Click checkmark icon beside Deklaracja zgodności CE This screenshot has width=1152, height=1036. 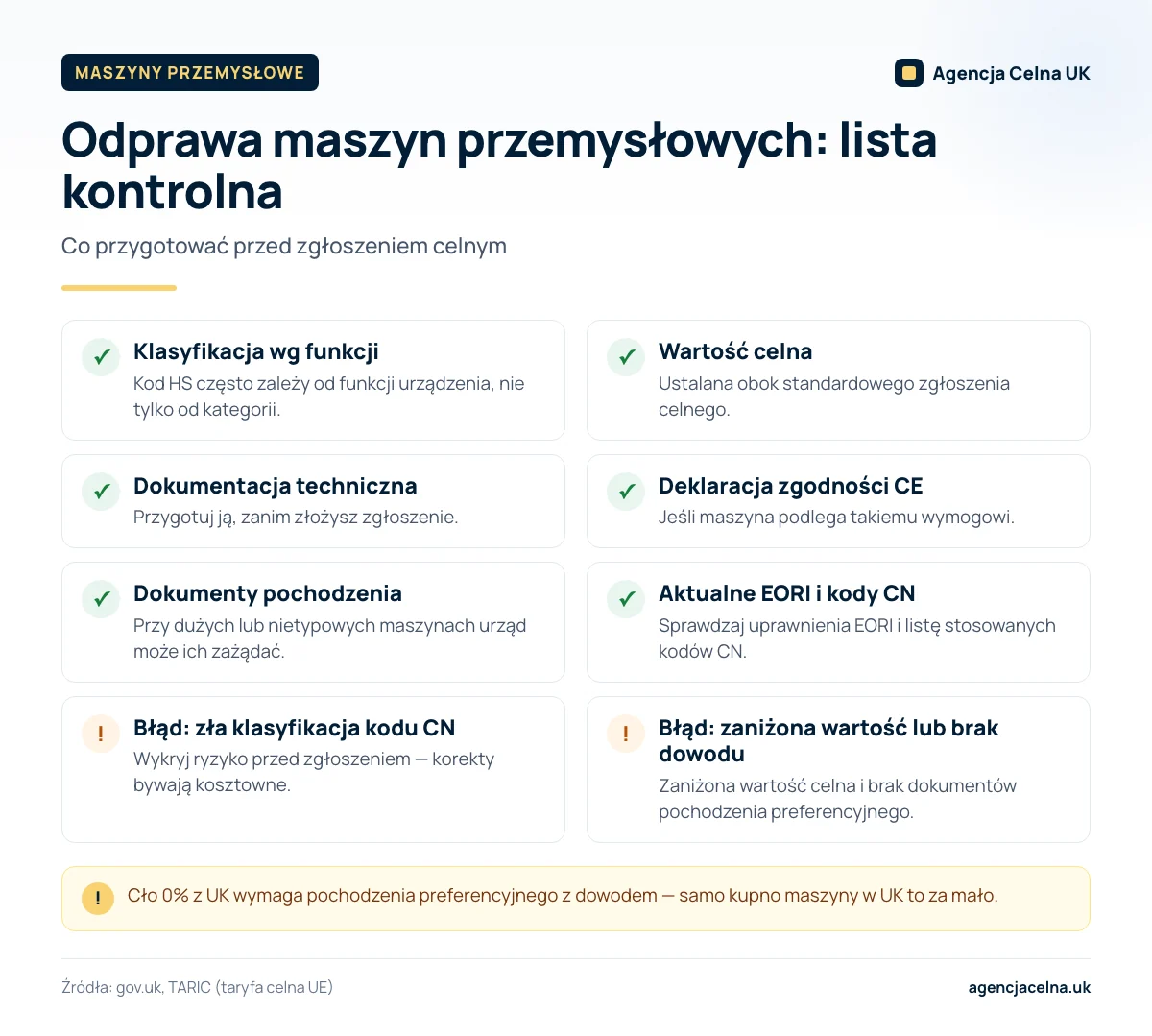(626, 492)
